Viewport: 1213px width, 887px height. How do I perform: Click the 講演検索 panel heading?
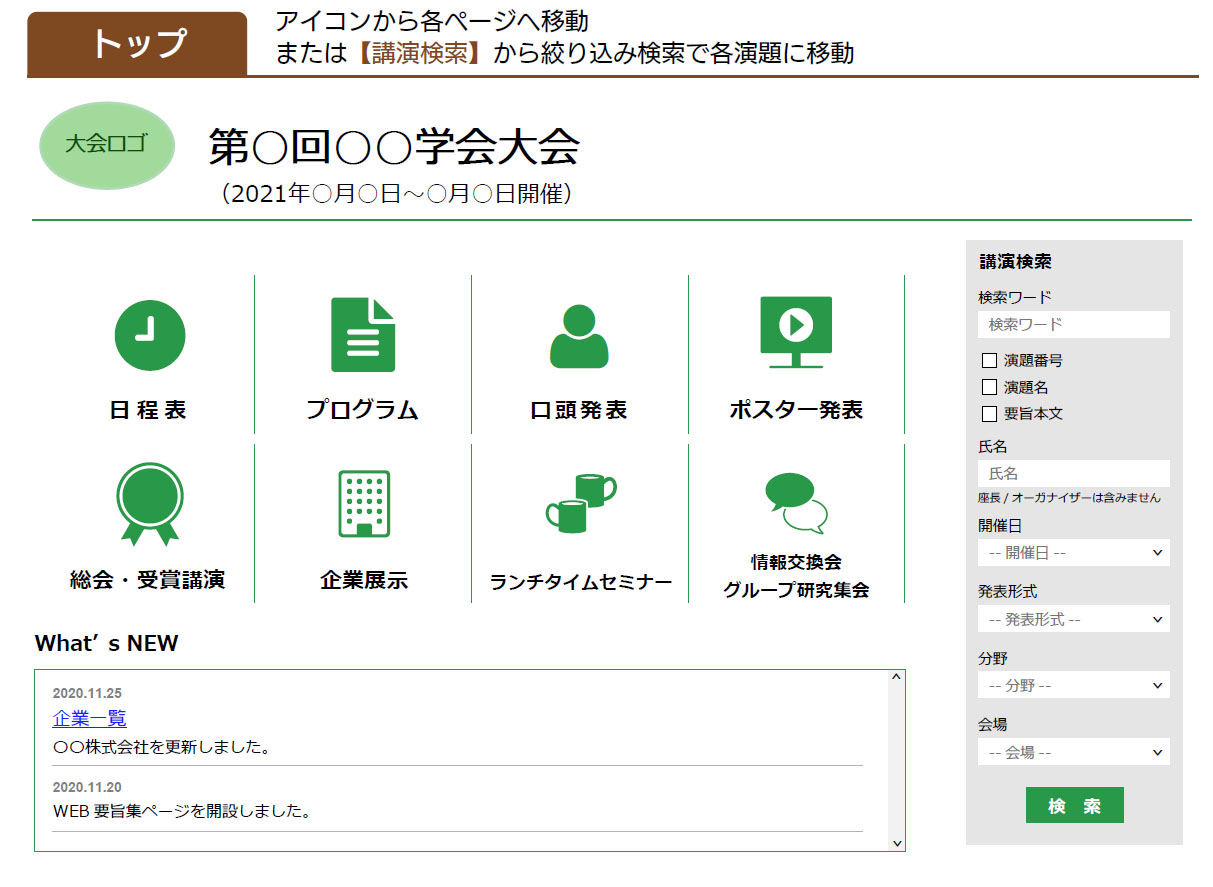(1015, 262)
